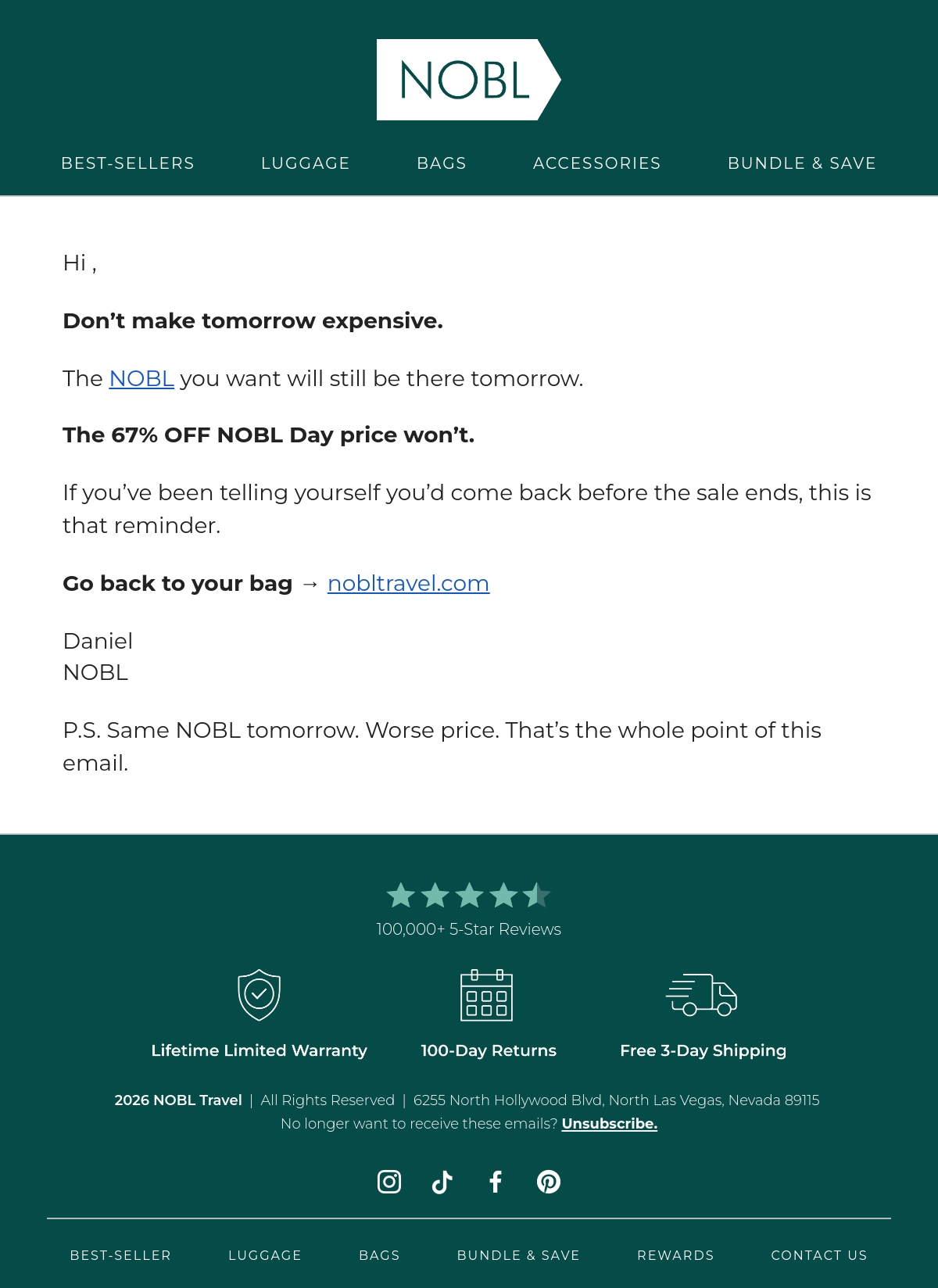Click the Free 3-Day Shipping truck icon

pos(701,995)
